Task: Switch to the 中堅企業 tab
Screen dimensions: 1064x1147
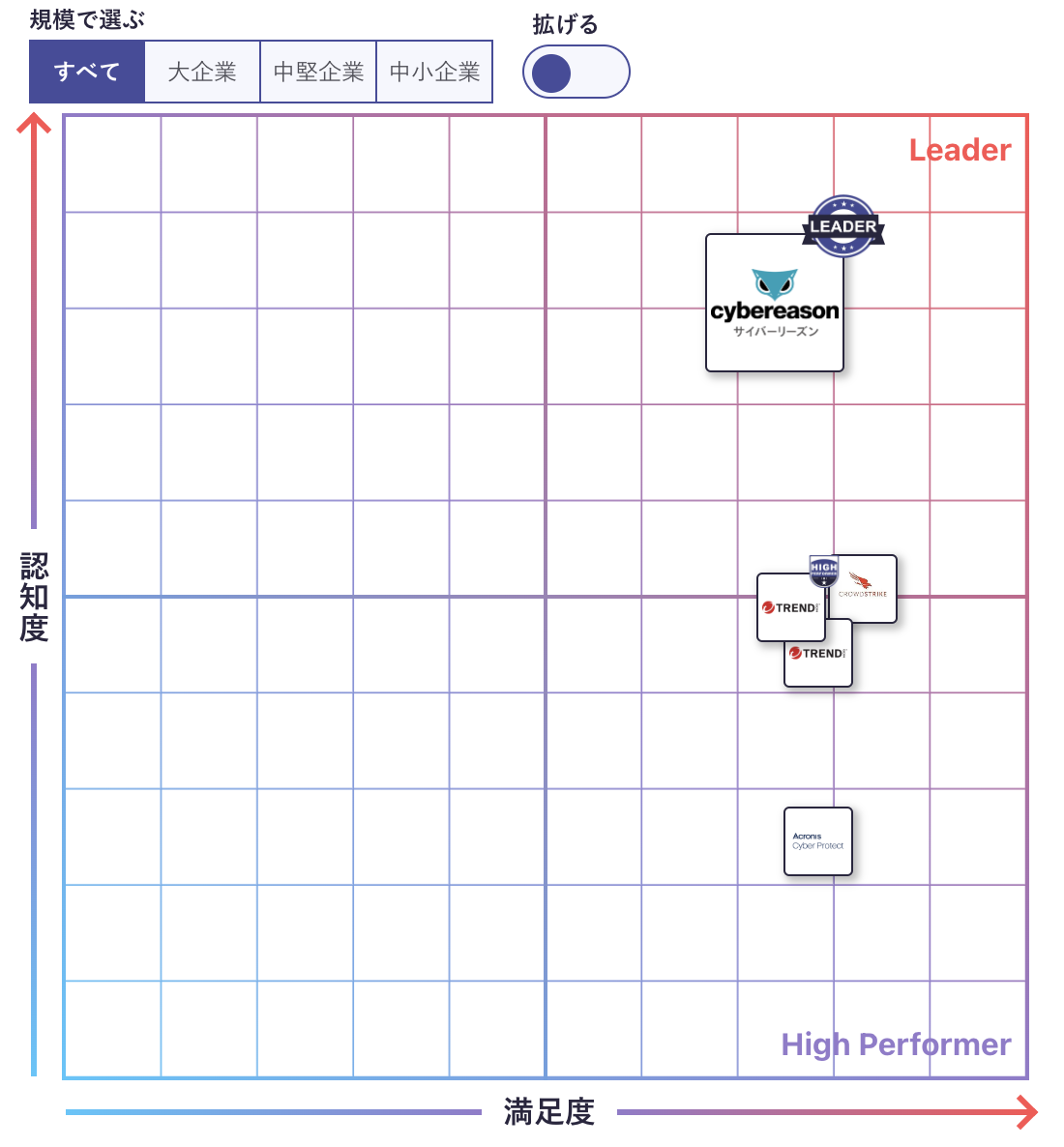Action: tap(318, 72)
